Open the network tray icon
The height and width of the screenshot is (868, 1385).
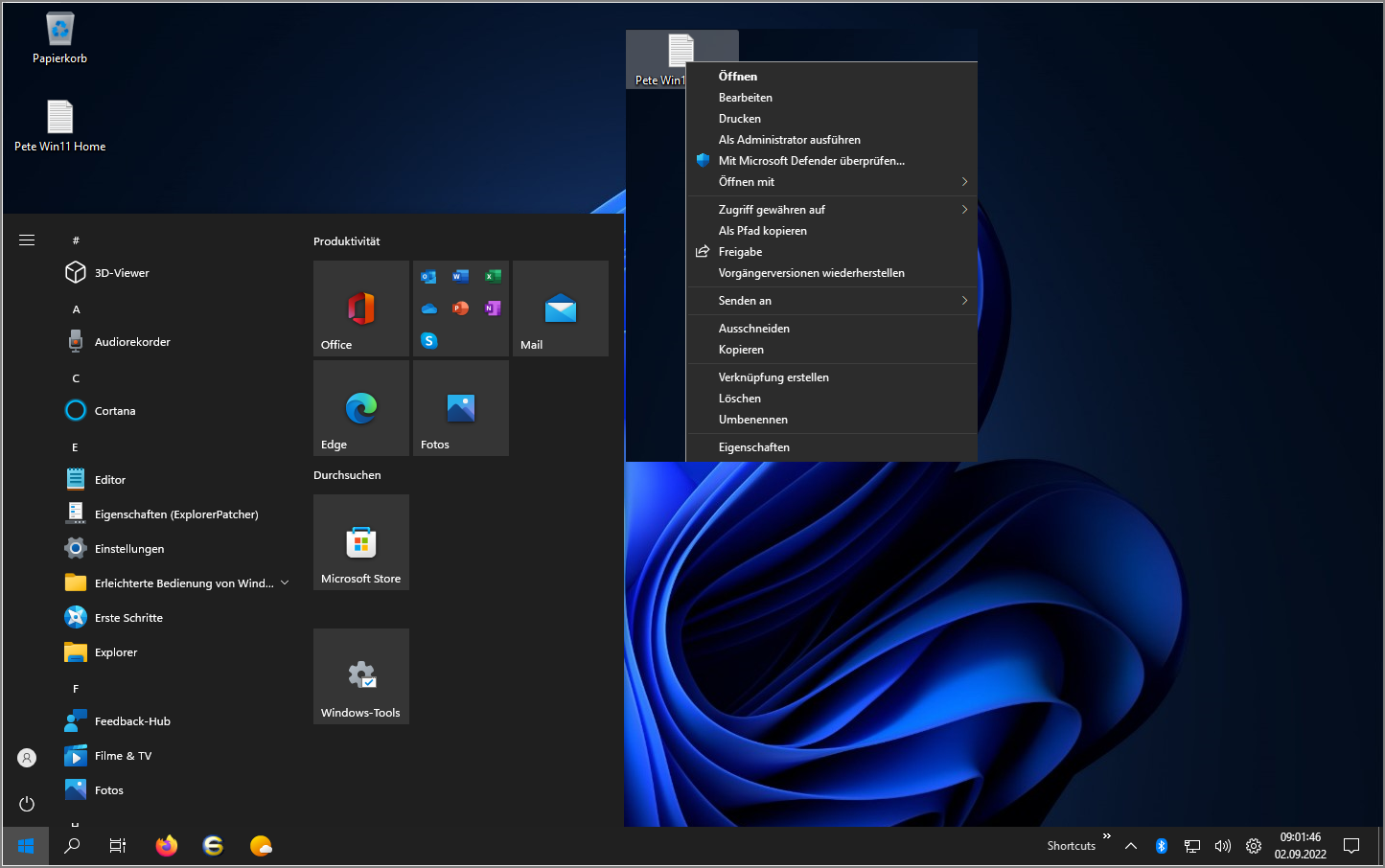click(1192, 846)
